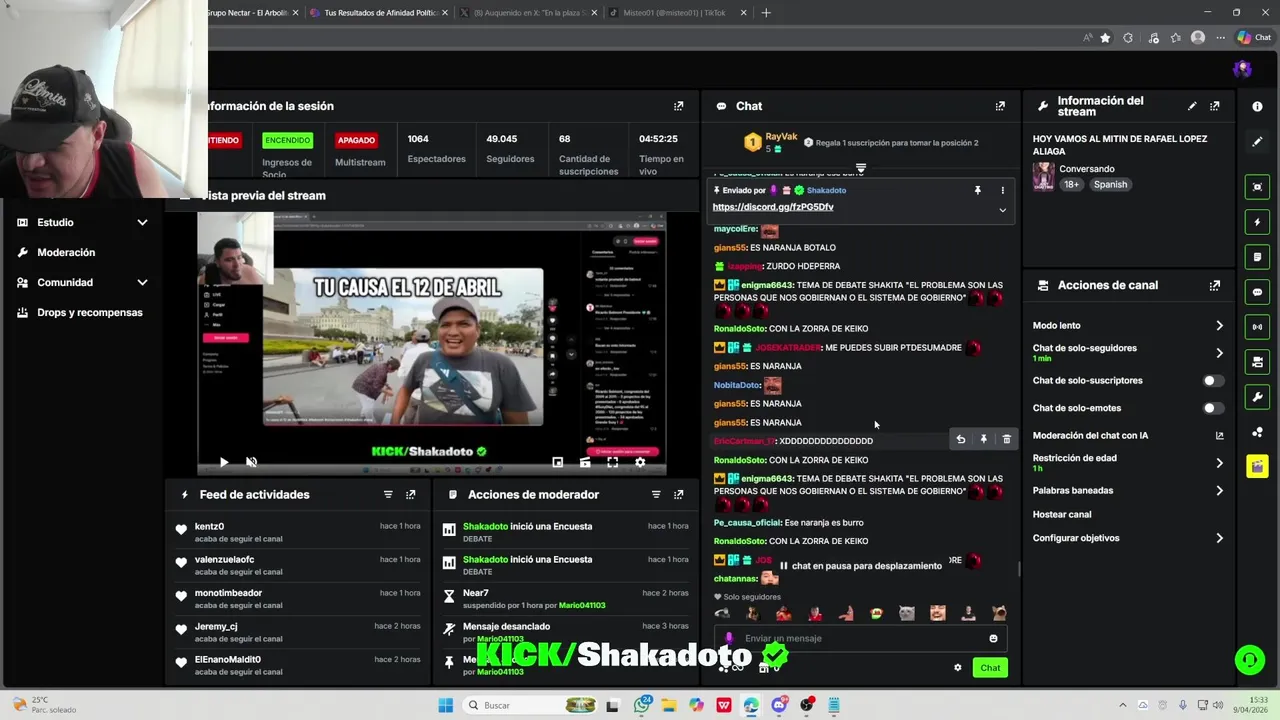The height and width of the screenshot is (720, 1280).
Task: Open the emoji picker in chat input
Action: [x=993, y=638]
